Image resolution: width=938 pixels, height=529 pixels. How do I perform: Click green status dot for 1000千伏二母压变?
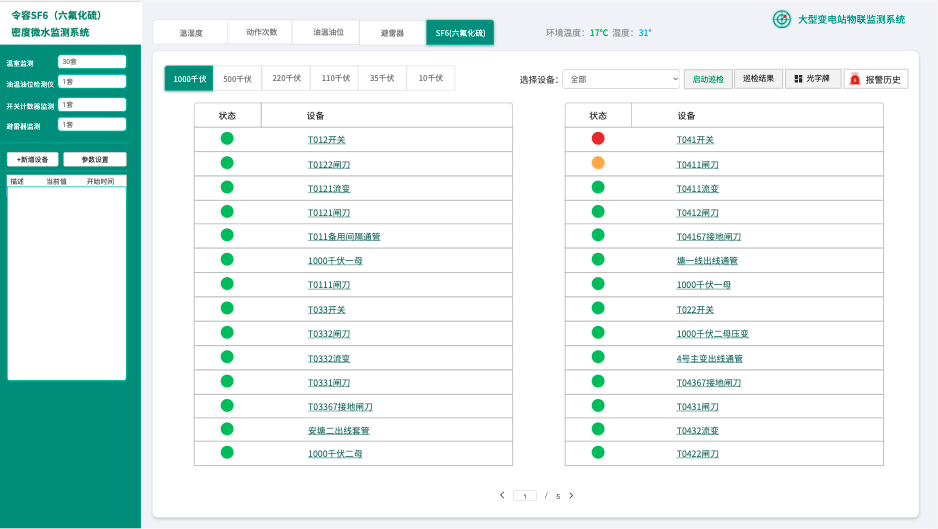598,333
